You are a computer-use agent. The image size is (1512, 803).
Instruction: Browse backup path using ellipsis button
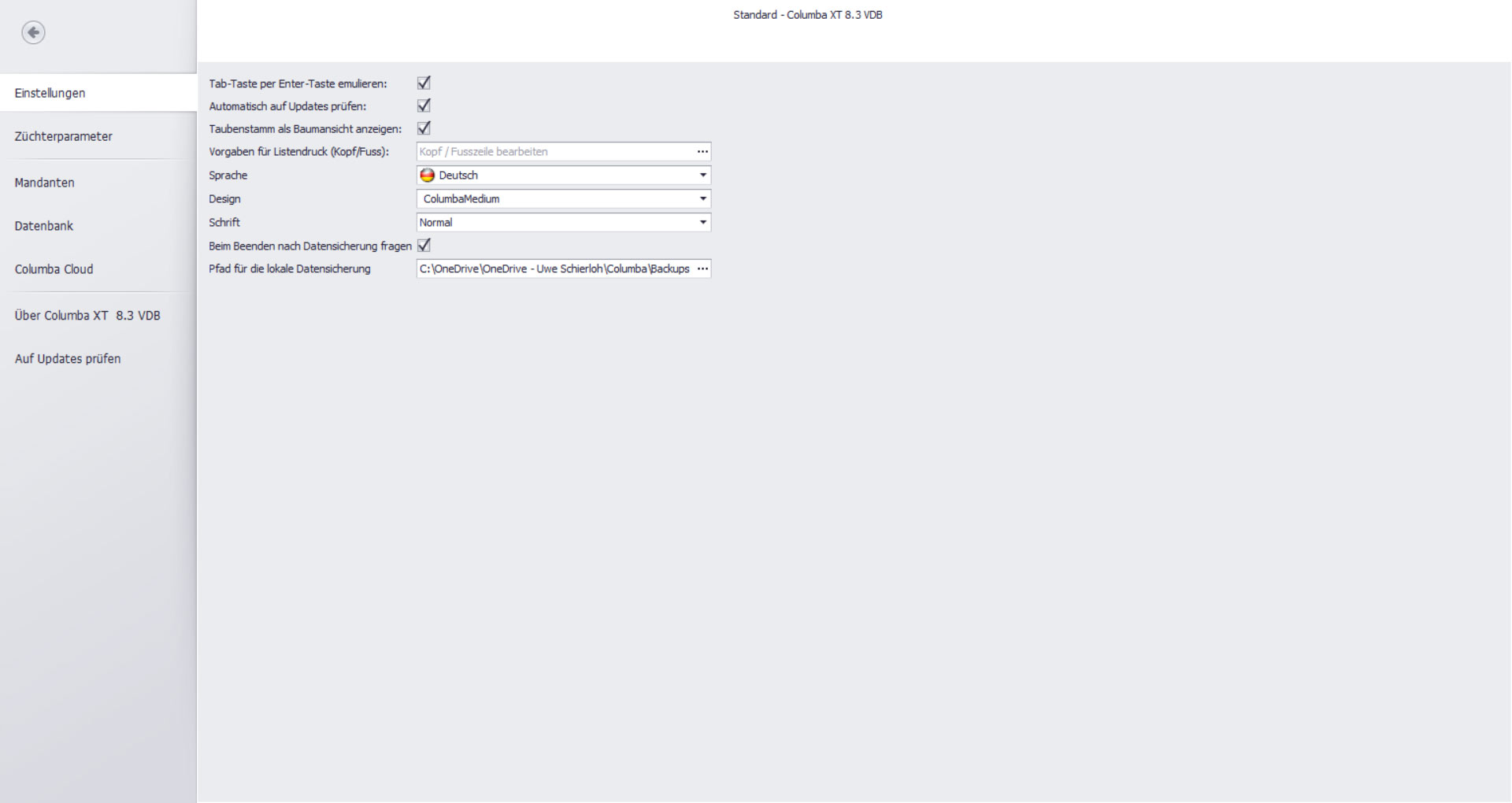pyautogui.click(x=702, y=269)
